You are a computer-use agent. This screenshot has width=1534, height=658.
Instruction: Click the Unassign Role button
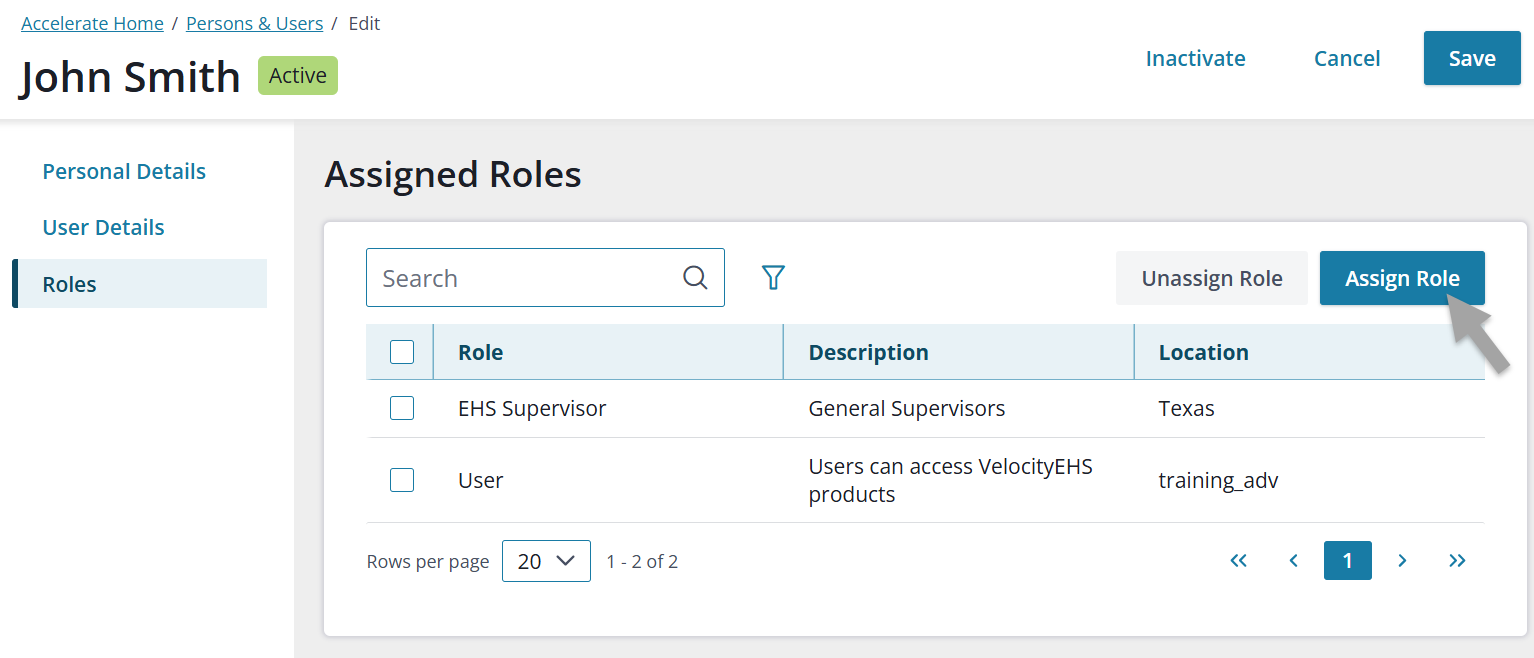pos(1211,278)
